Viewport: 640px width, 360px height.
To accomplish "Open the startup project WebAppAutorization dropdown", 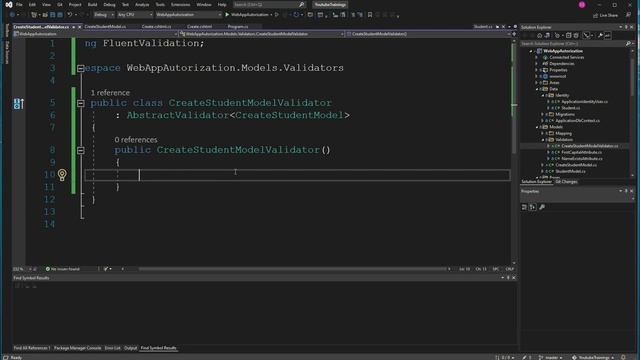I will [x=189, y=15].
